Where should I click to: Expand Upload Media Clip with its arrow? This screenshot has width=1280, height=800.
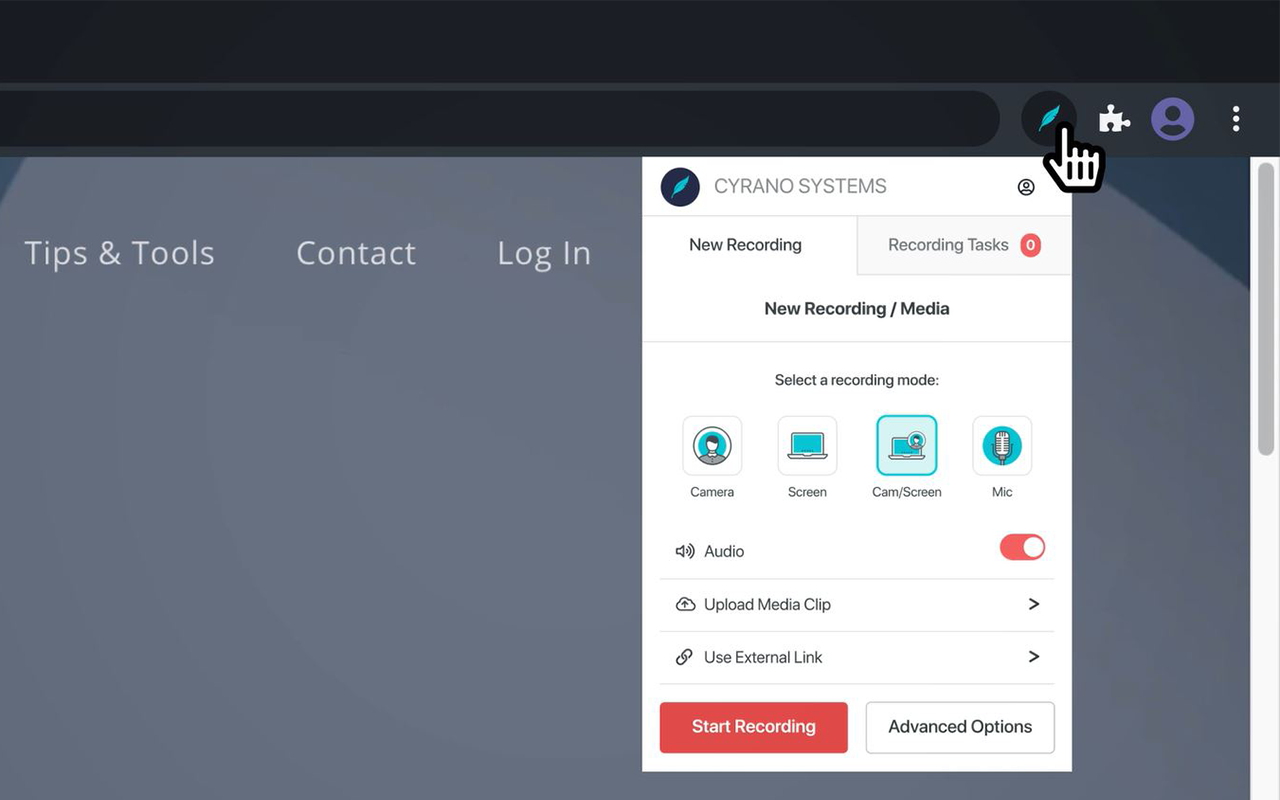tap(1034, 604)
